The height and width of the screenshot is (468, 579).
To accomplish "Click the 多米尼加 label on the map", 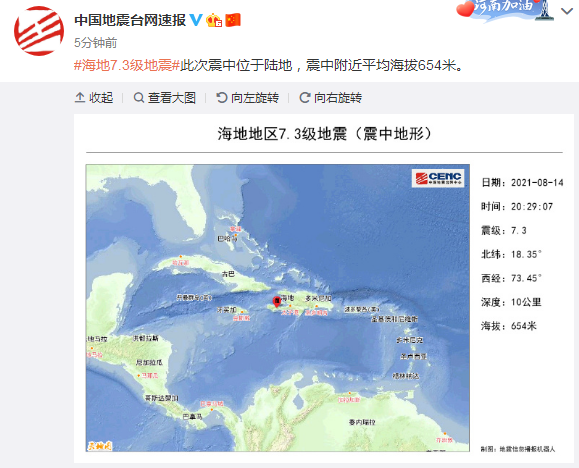I will click(318, 298).
